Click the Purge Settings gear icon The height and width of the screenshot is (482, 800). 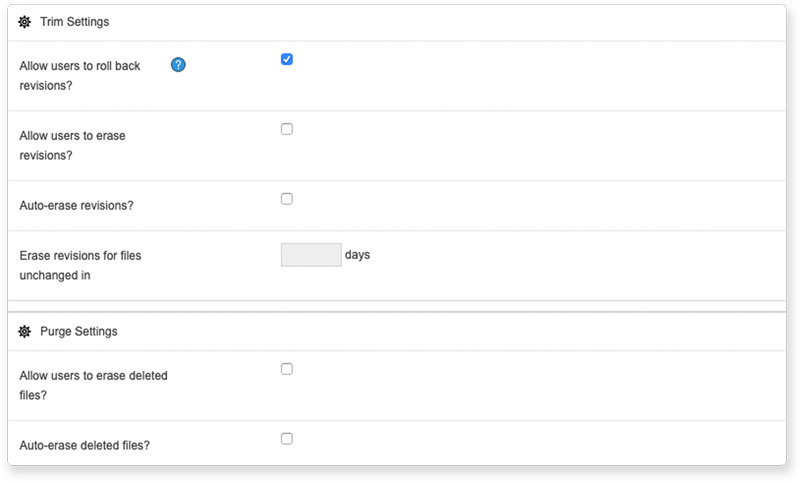(25, 331)
